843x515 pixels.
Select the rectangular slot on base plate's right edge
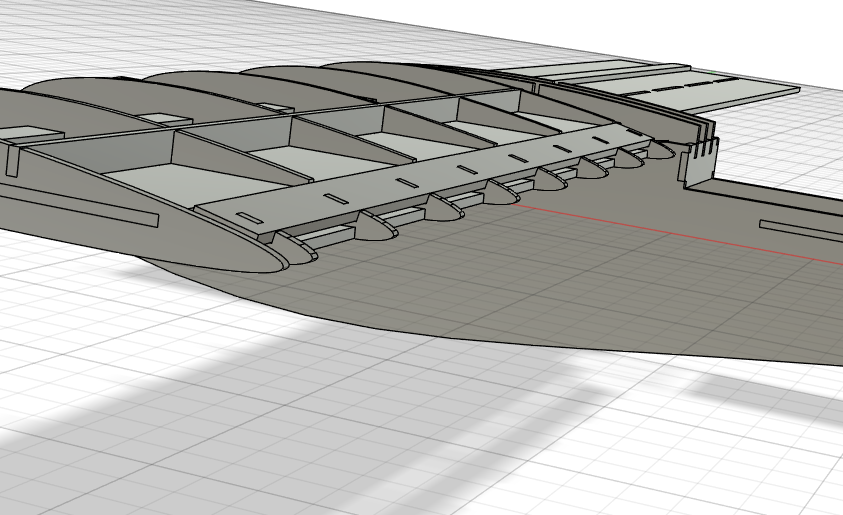click(801, 230)
